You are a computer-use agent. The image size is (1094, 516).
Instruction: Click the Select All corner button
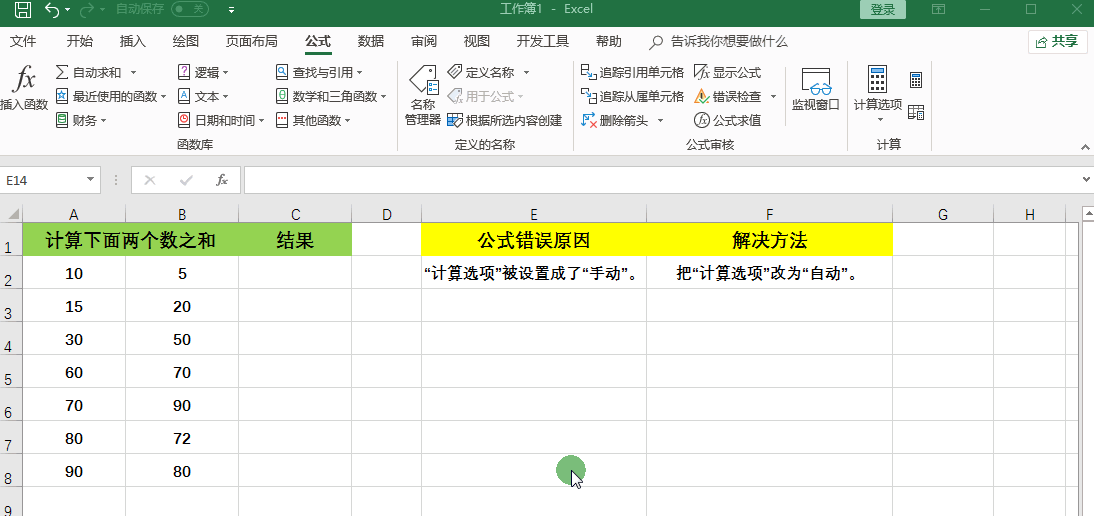(12, 213)
